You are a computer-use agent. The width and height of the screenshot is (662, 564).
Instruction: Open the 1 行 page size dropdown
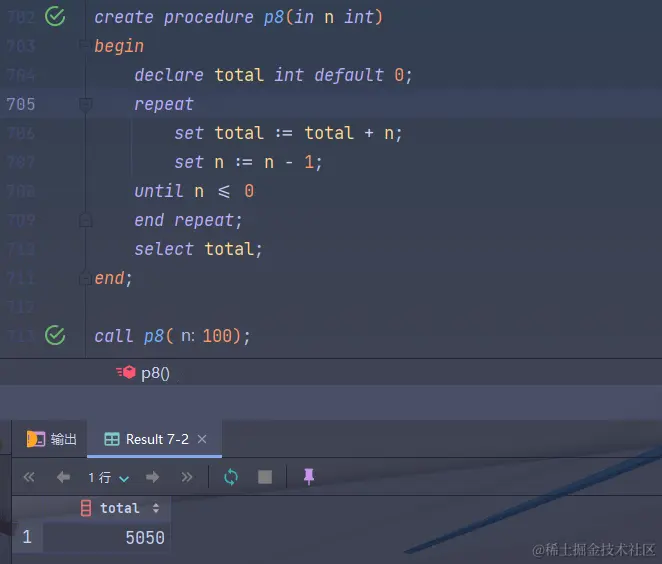(109, 477)
